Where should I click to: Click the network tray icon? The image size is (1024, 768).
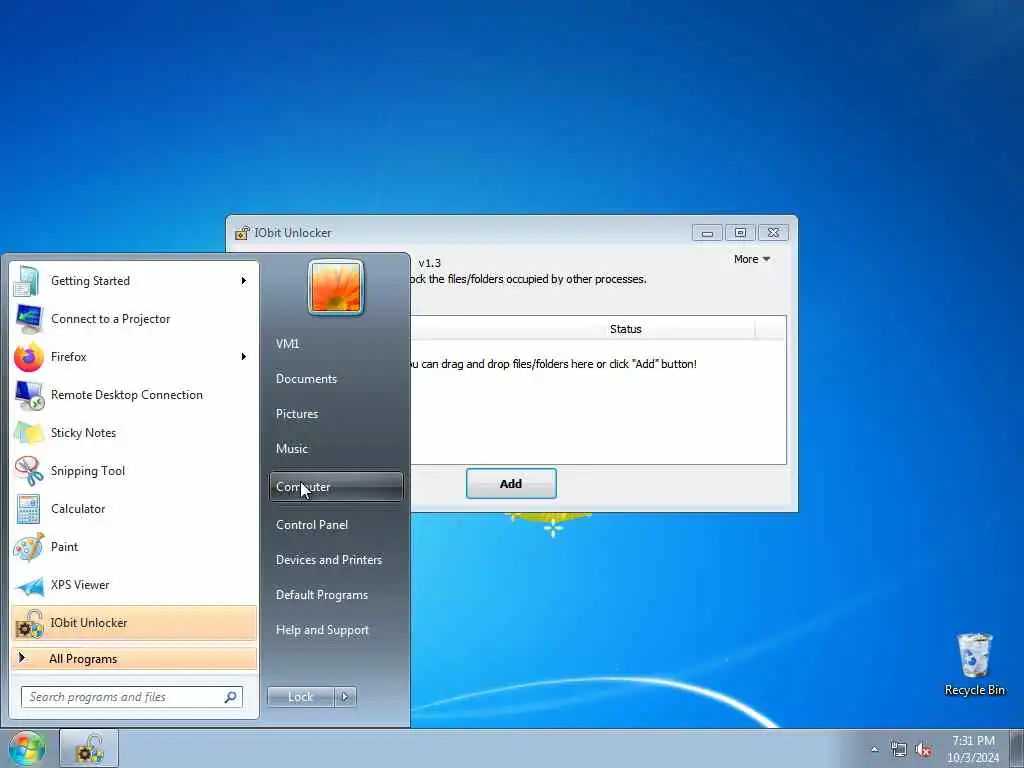tap(899, 750)
